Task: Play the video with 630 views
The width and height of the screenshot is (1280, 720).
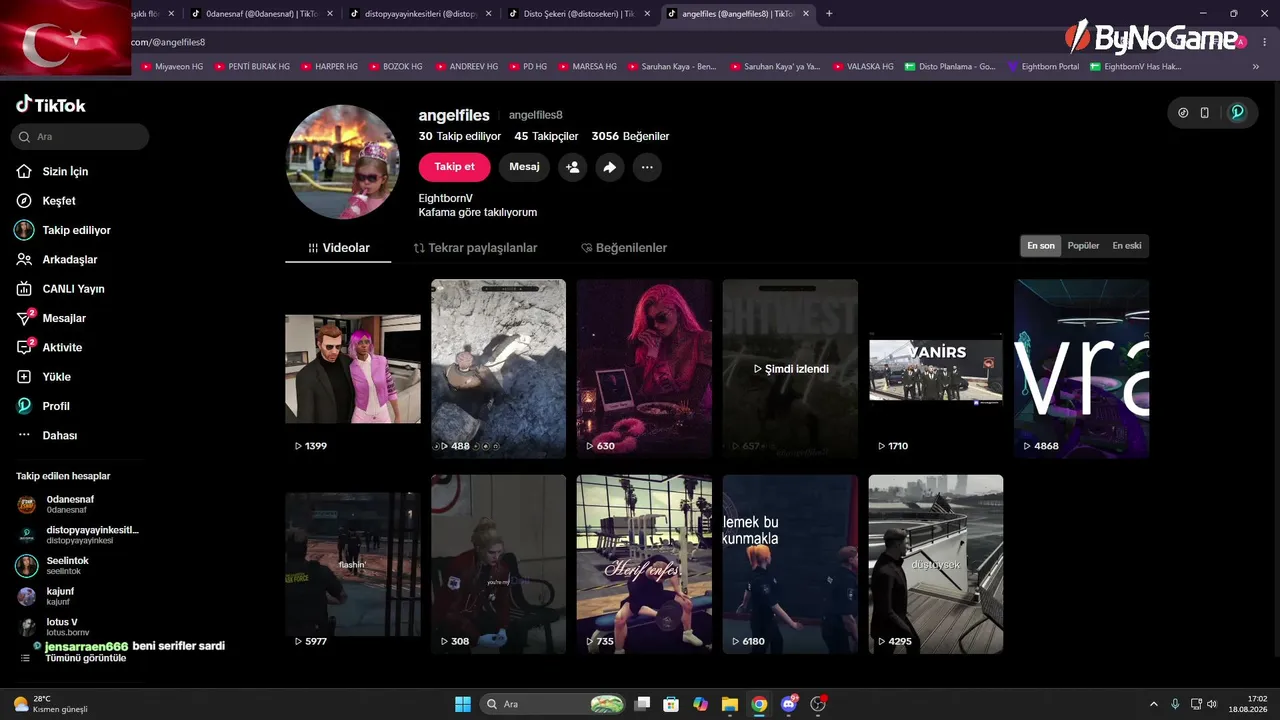Action: tap(644, 369)
